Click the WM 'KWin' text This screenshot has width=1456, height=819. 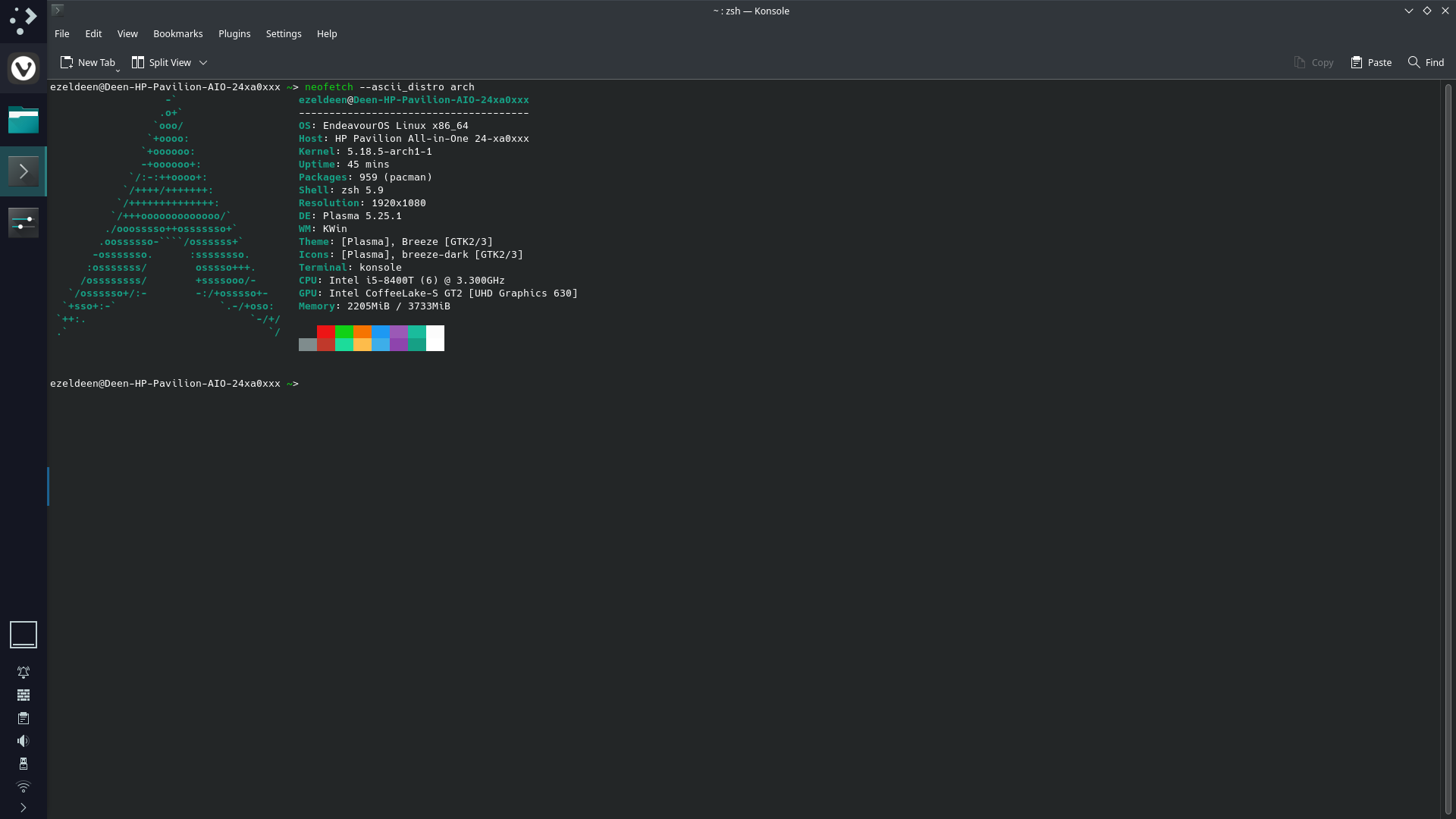pos(335,228)
